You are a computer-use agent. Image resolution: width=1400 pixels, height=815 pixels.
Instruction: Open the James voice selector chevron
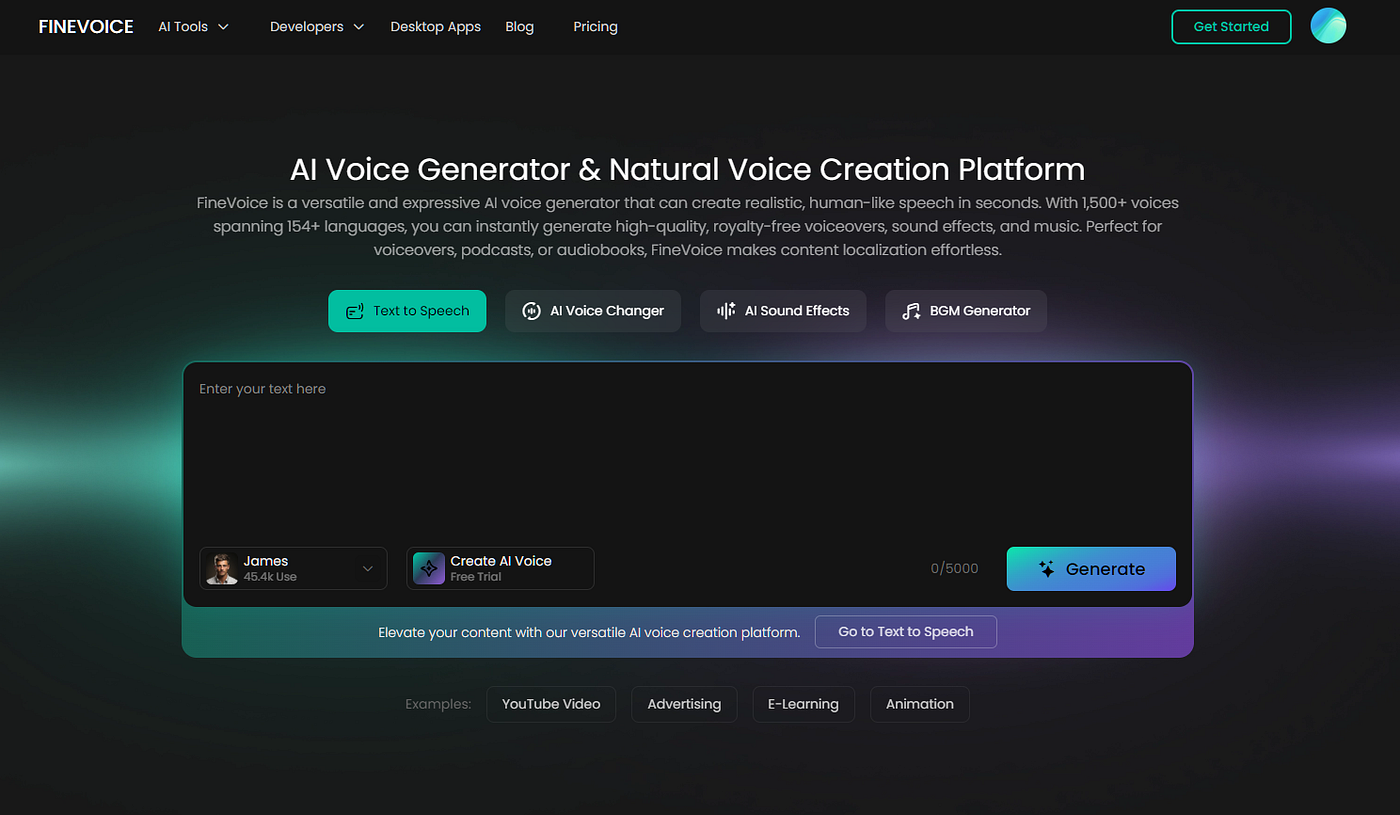(x=368, y=568)
